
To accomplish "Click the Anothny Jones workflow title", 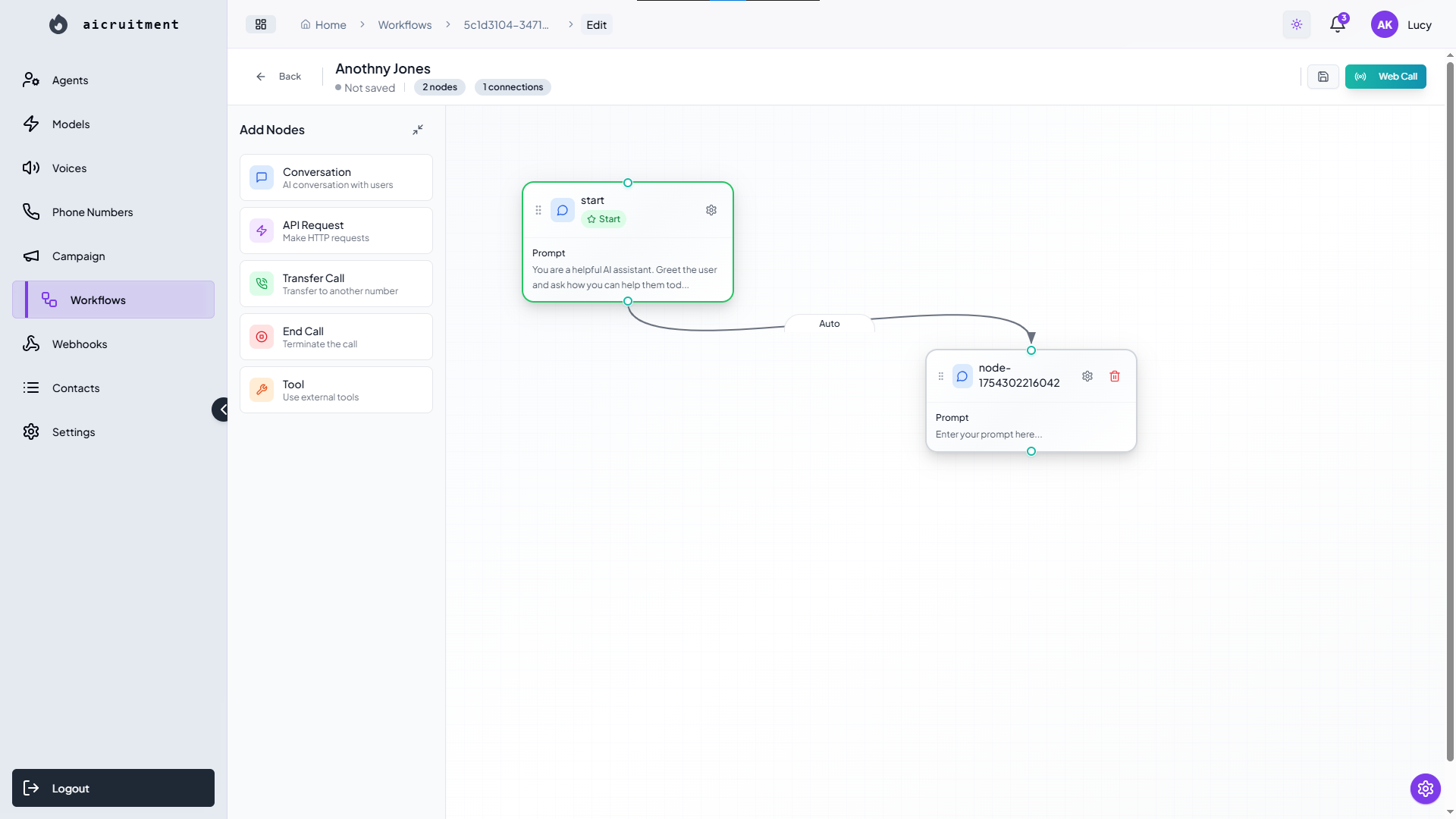I will (383, 69).
